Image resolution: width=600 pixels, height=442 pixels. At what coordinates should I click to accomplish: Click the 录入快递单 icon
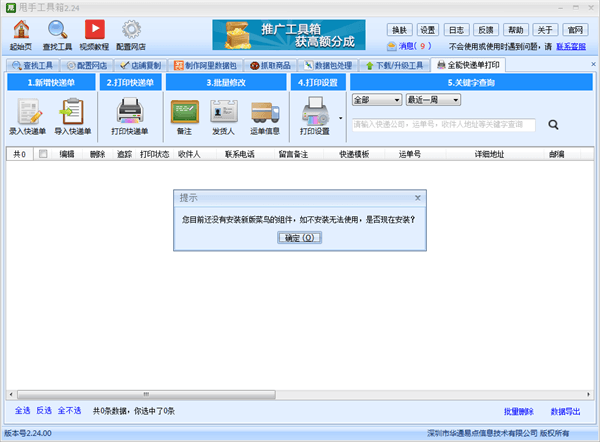point(27,111)
